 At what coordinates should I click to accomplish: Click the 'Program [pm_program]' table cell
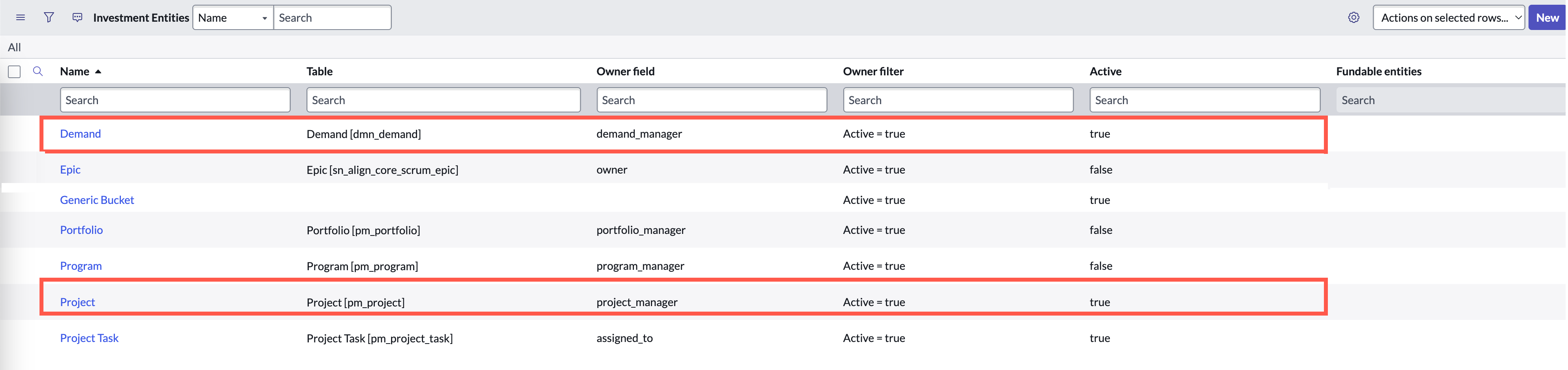point(362,266)
